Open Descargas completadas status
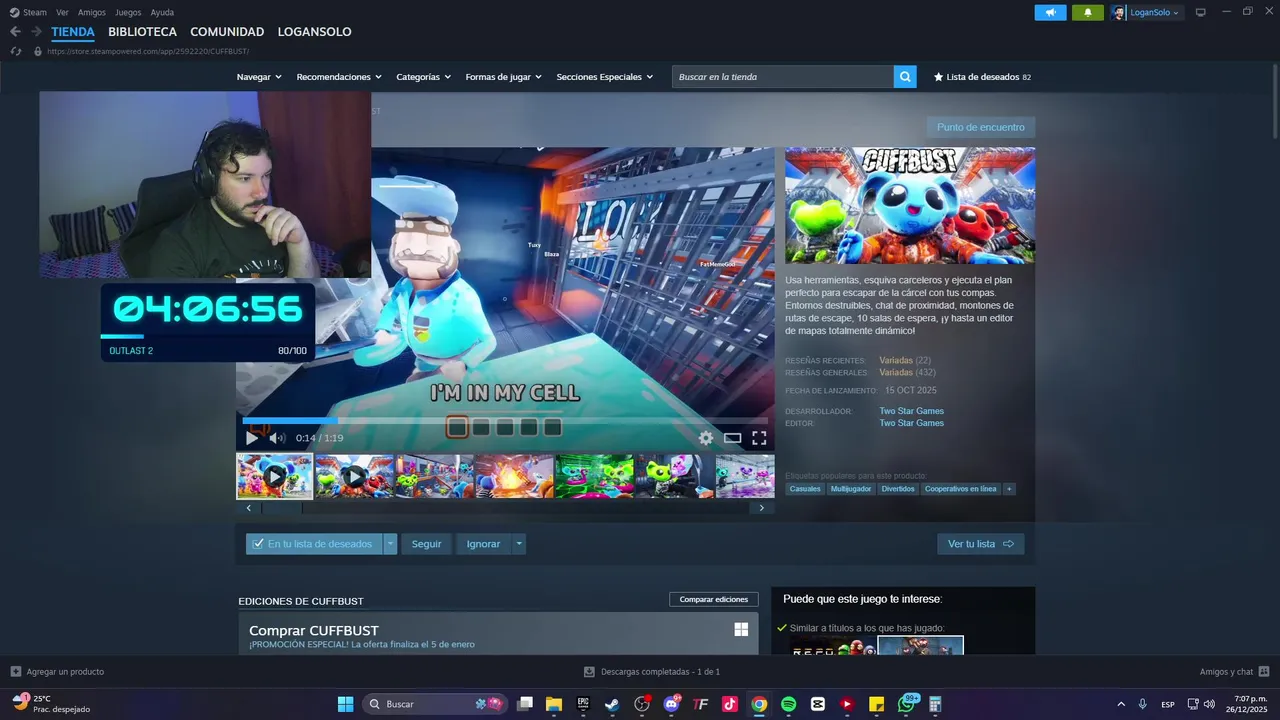 (652, 672)
